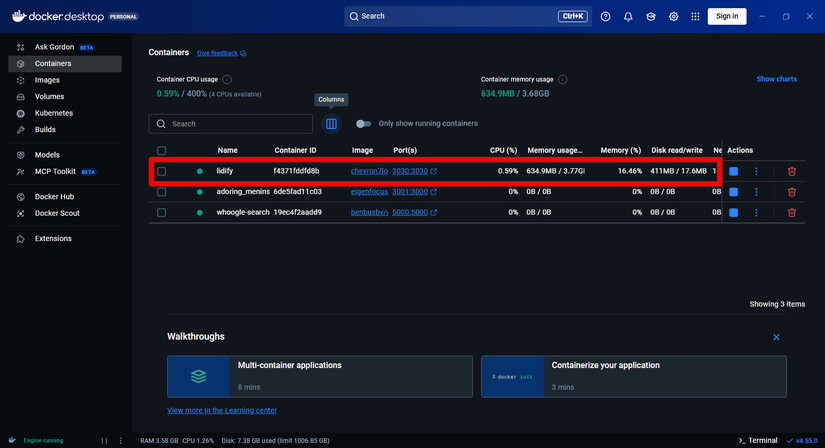This screenshot has width=825, height=448.
Task: Click View more in the Learning center
Action: coord(222,410)
